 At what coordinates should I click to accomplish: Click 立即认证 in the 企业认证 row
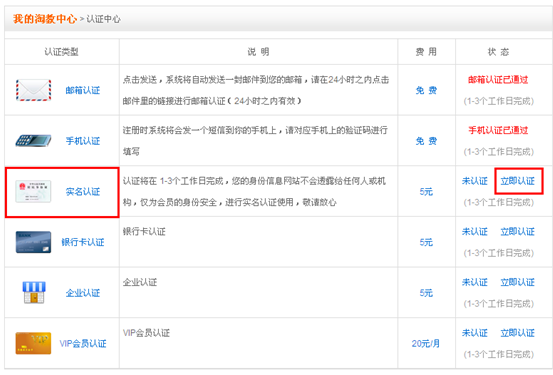518,282
